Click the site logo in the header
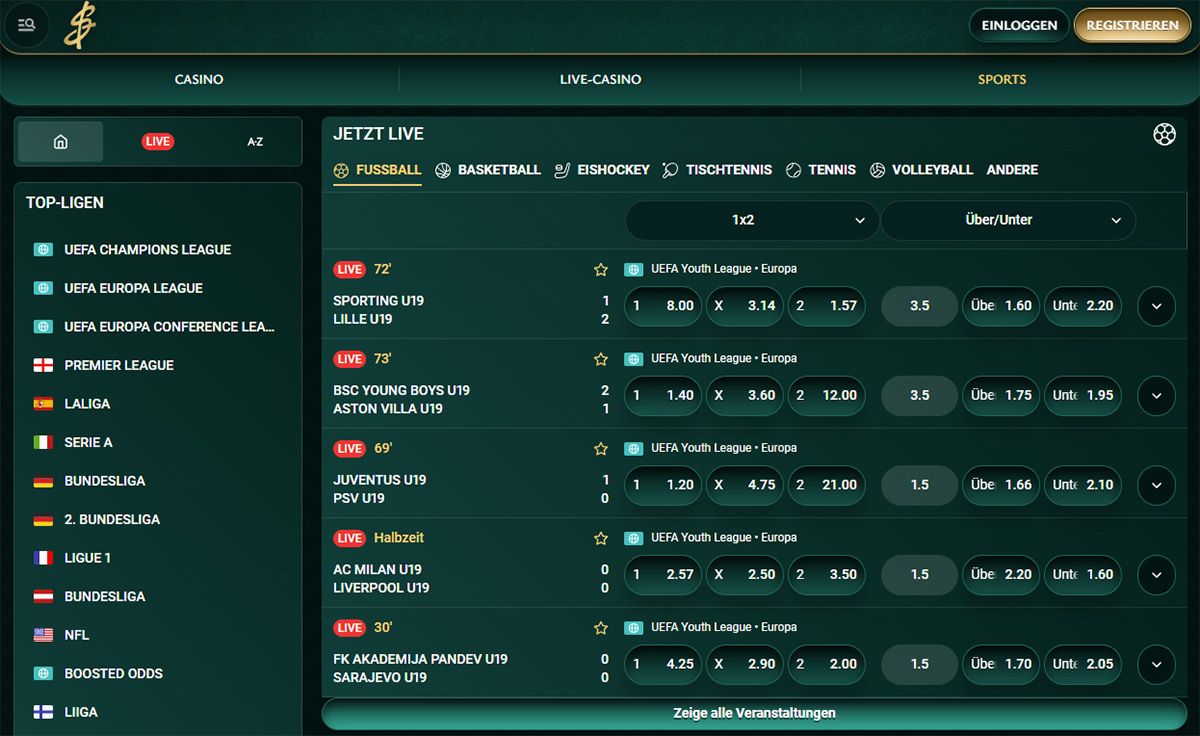This screenshot has height=736, width=1200. (x=80, y=25)
